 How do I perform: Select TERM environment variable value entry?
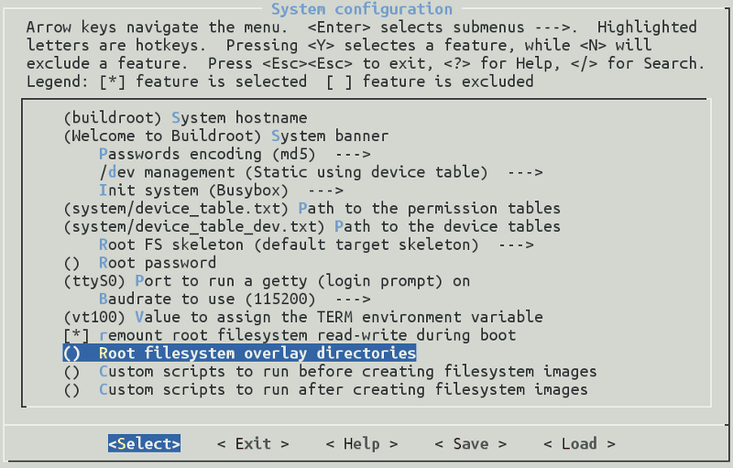coord(283,317)
